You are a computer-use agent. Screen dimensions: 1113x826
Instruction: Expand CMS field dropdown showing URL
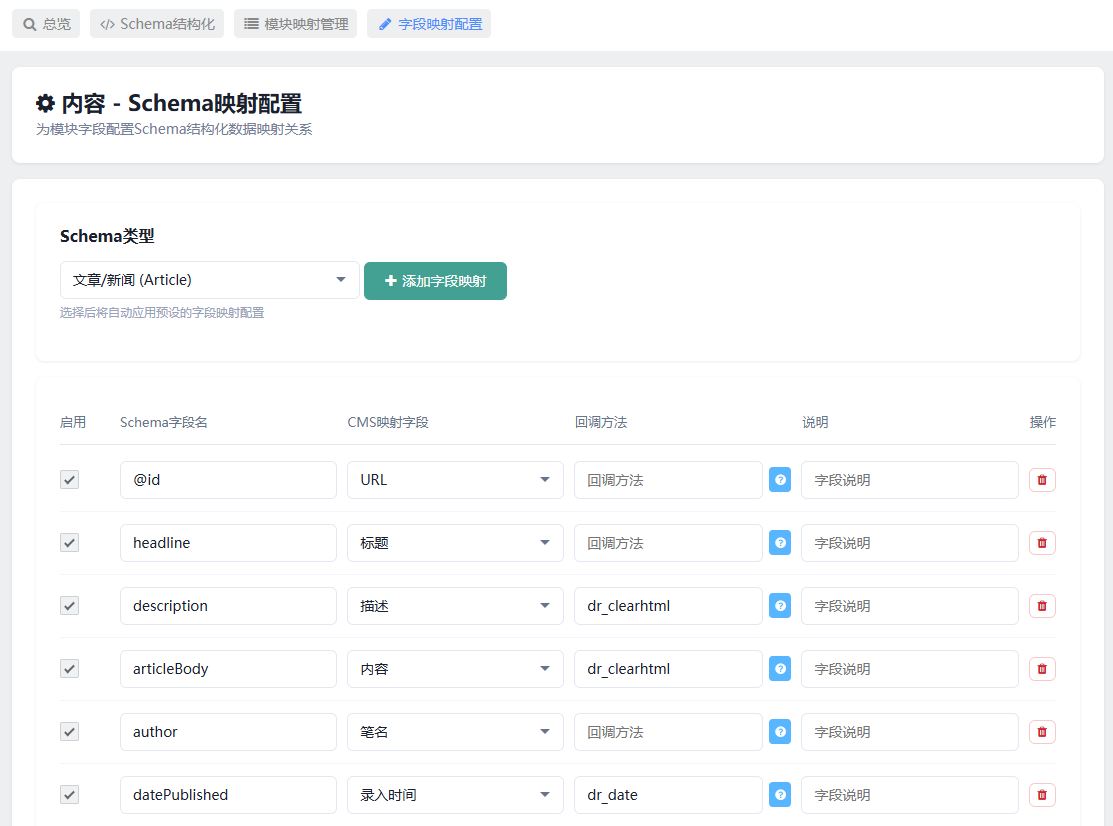[x=455, y=480]
